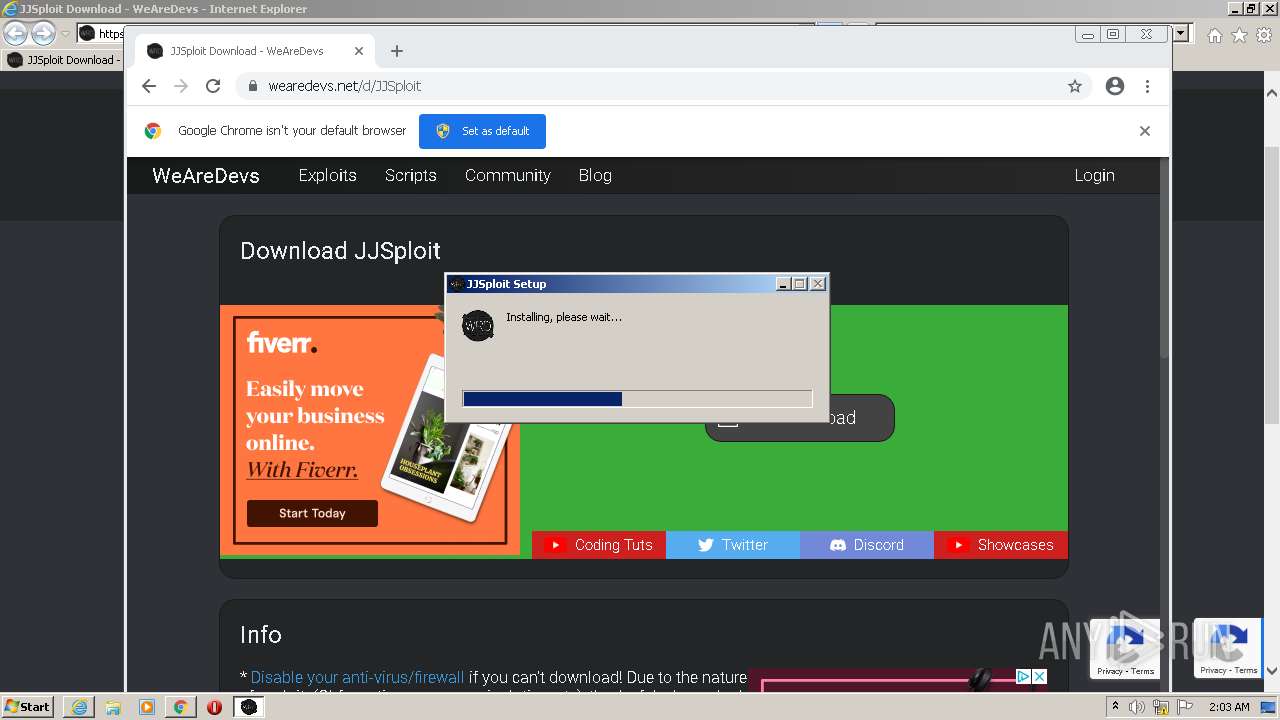Open Action Center flag icon
Viewport: 1280px width, 720px height.
coord(1185,707)
